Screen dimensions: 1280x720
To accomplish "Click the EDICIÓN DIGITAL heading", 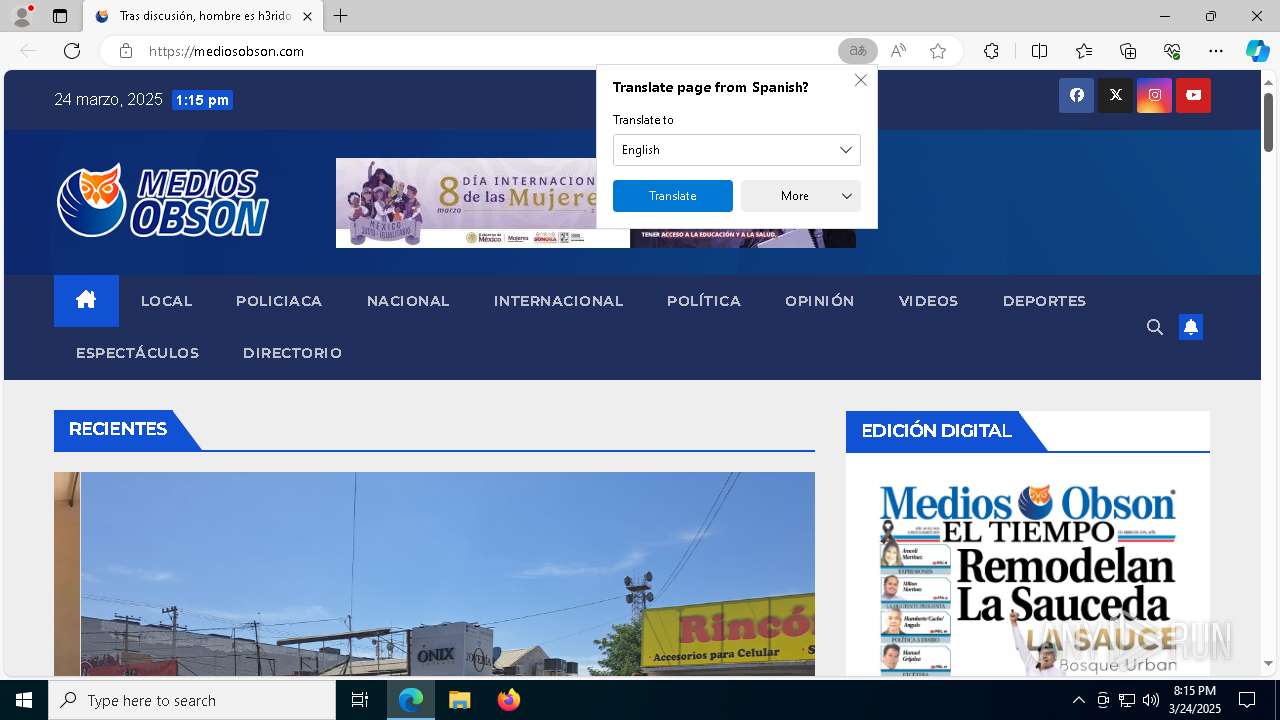I will pos(936,431).
